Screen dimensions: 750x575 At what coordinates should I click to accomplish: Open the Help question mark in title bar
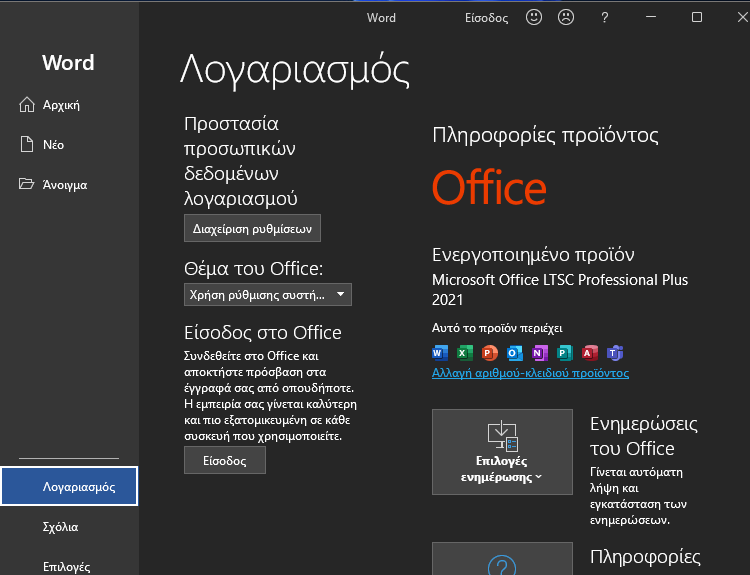605,18
